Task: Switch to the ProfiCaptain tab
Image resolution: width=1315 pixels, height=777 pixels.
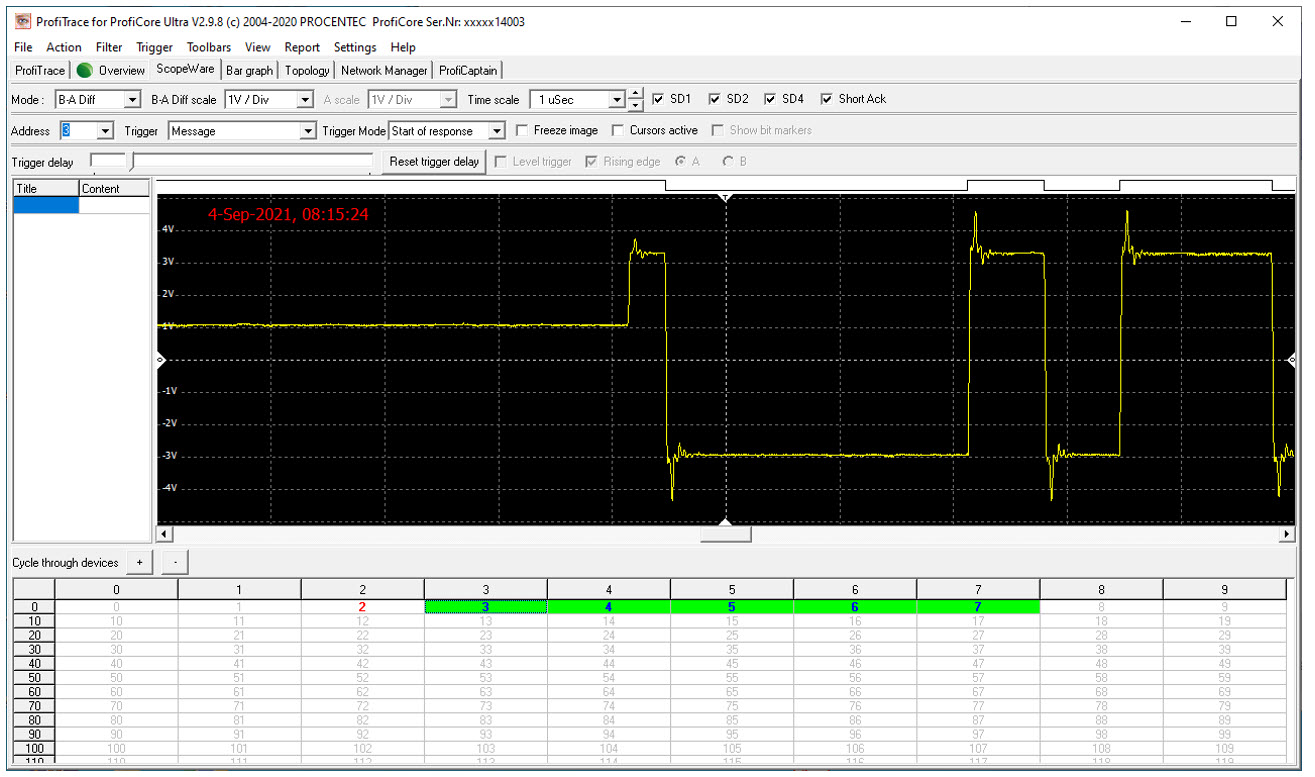Action: tap(468, 71)
